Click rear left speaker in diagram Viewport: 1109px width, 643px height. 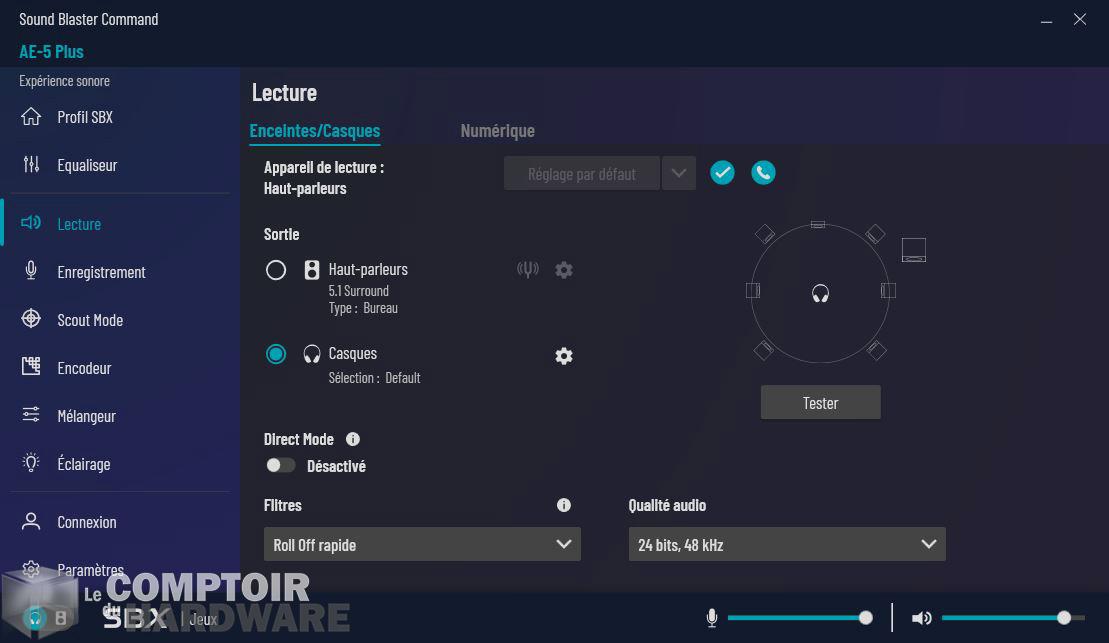[764, 349]
